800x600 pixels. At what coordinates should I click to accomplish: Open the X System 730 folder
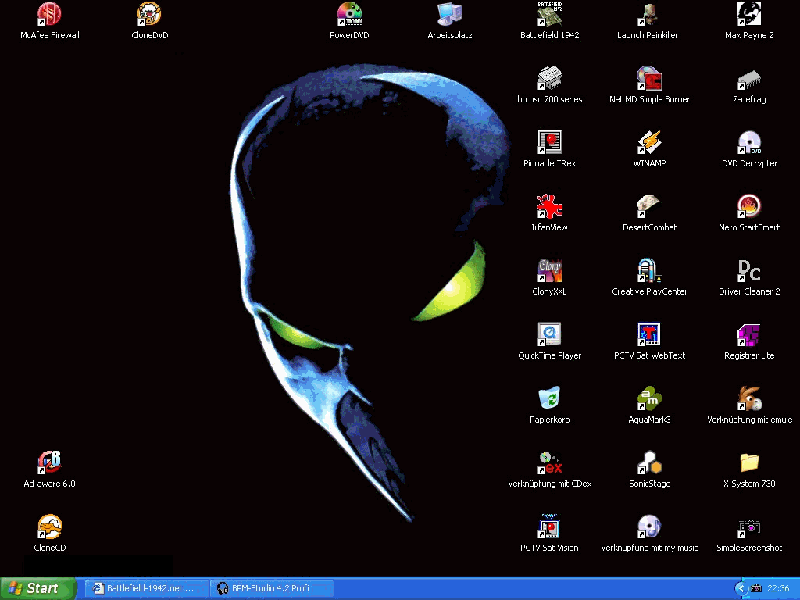point(749,463)
